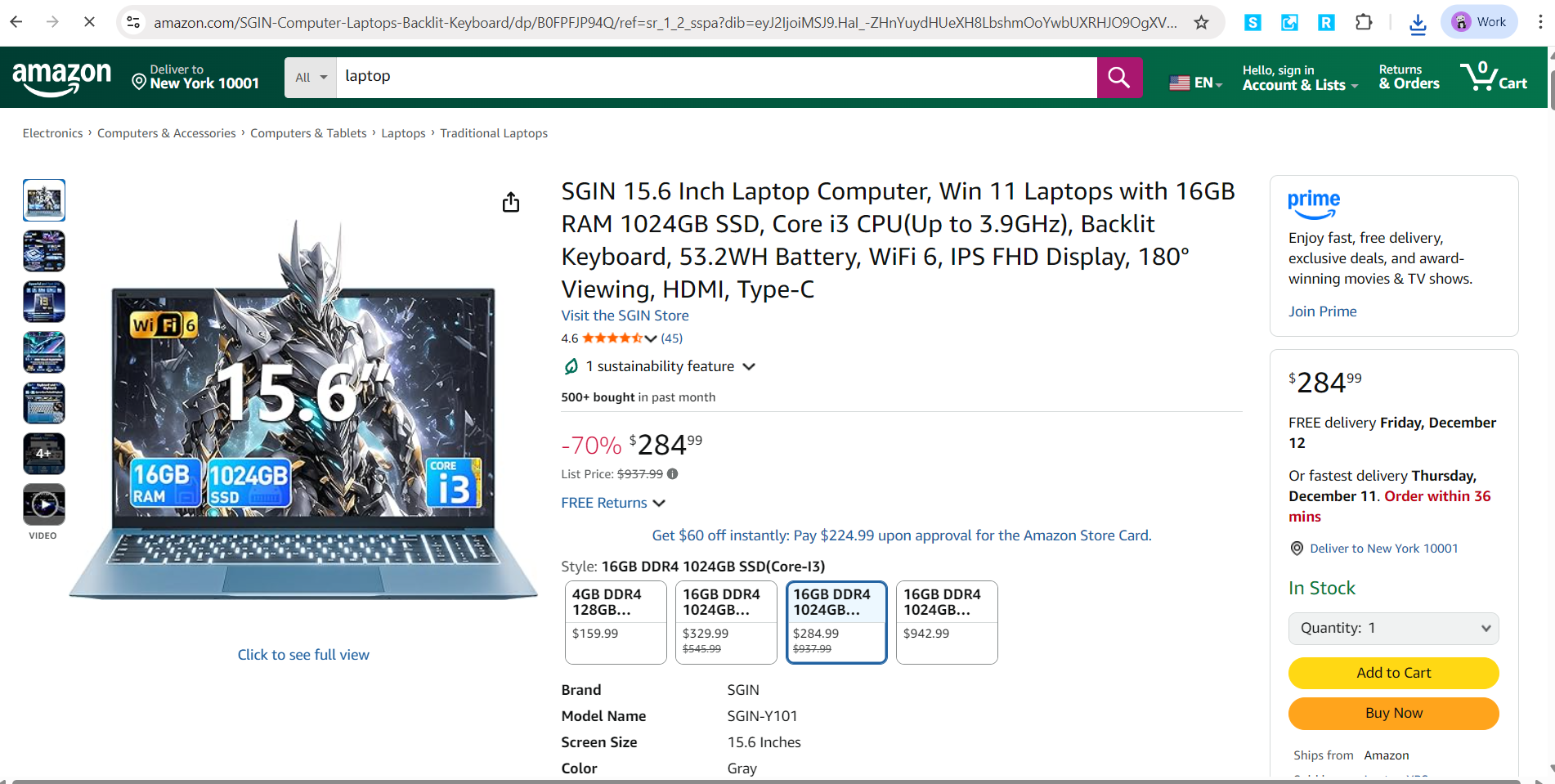
Task: Click the browser forward arrow
Action: (x=52, y=22)
